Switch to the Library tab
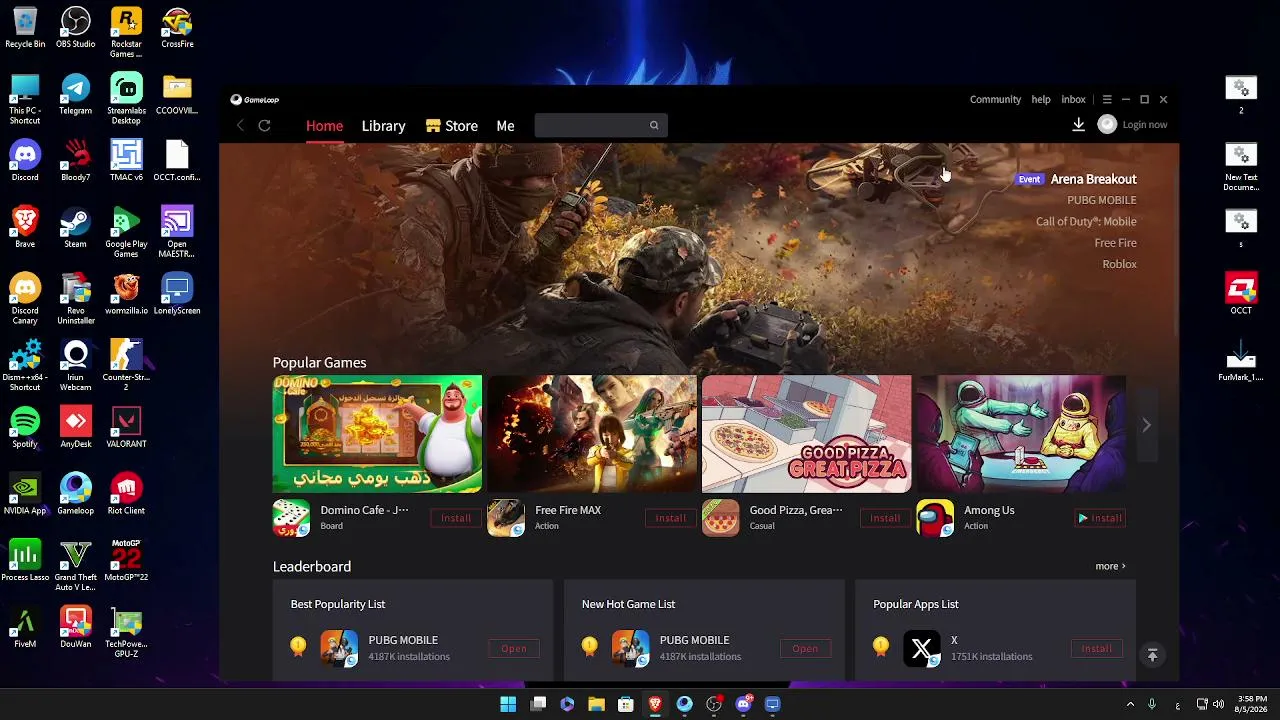Image resolution: width=1280 pixels, height=720 pixels. (383, 126)
